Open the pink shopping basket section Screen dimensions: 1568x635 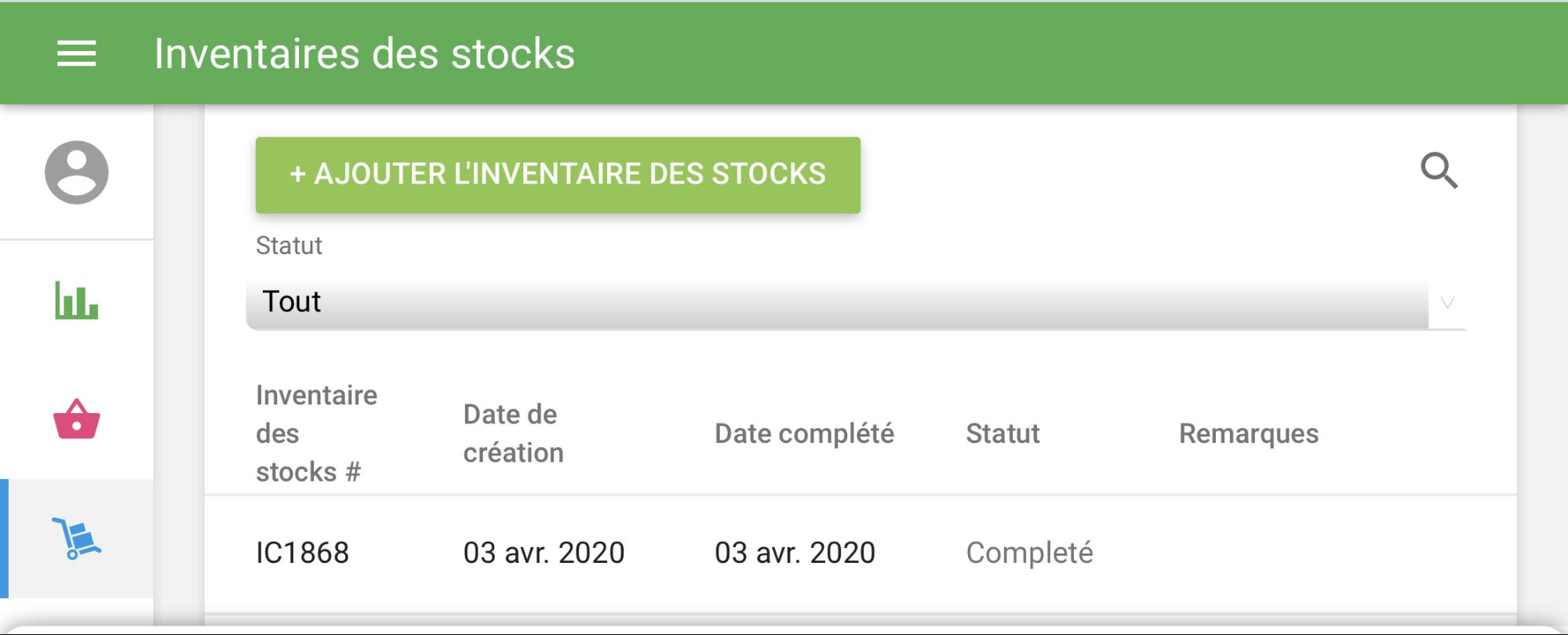tap(76, 419)
